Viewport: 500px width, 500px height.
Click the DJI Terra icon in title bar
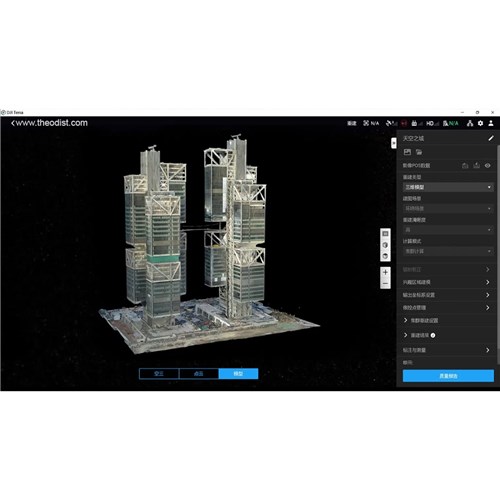pos(3,112)
